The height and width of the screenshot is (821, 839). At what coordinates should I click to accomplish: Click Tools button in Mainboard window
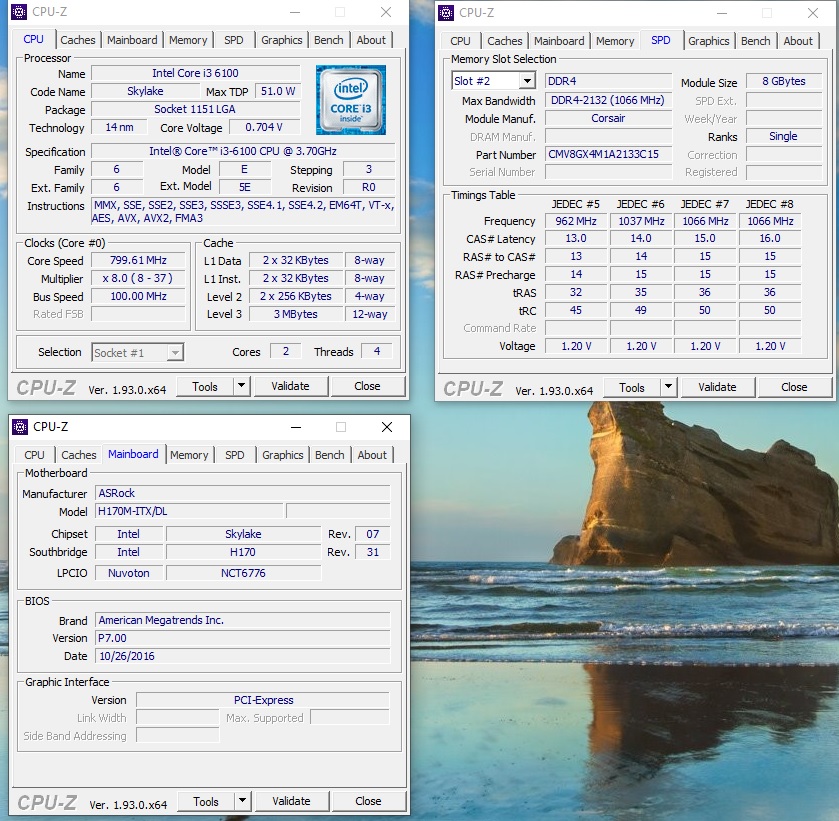tap(206, 801)
